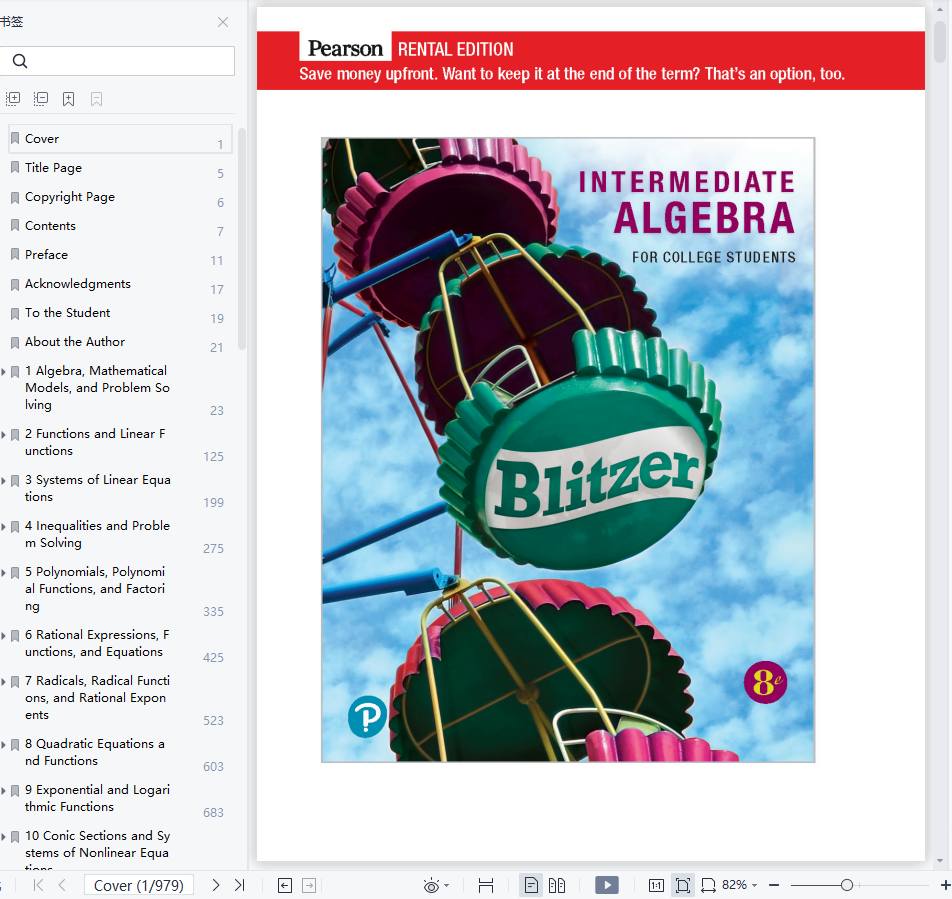This screenshot has width=952, height=899.
Task: Go back to previous view icon
Action: tap(285, 885)
